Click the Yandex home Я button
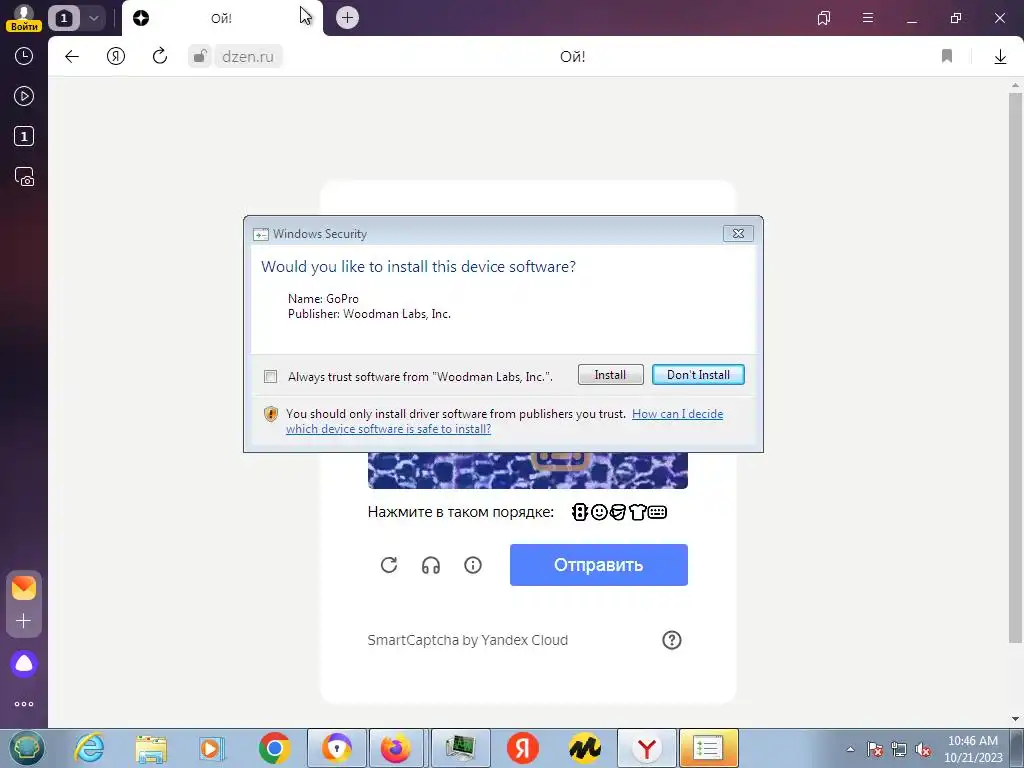The height and width of the screenshot is (768, 1024). click(116, 57)
